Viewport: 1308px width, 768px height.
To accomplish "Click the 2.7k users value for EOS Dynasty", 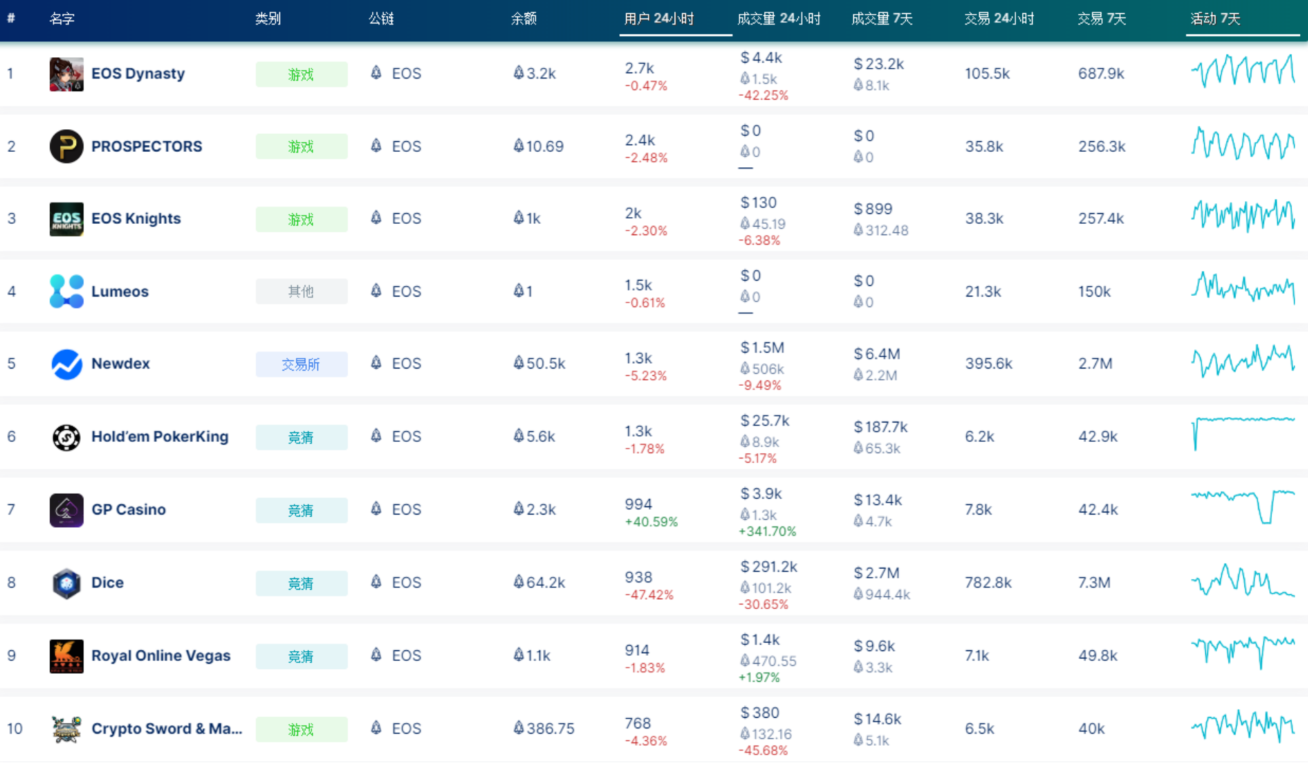I will click(x=639, y=68).
